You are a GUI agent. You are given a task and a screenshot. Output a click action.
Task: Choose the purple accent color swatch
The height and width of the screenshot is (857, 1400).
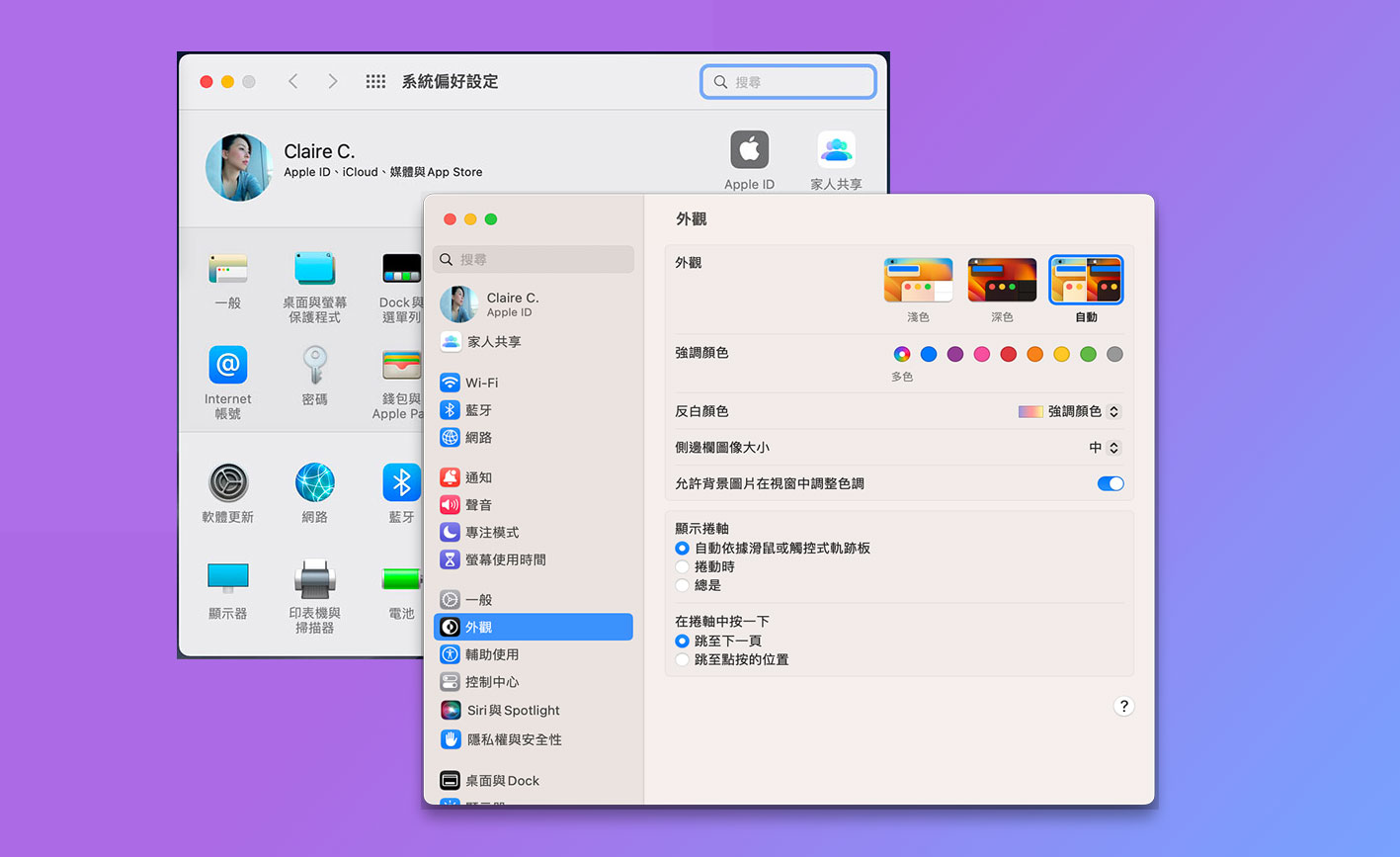(955, 354)
